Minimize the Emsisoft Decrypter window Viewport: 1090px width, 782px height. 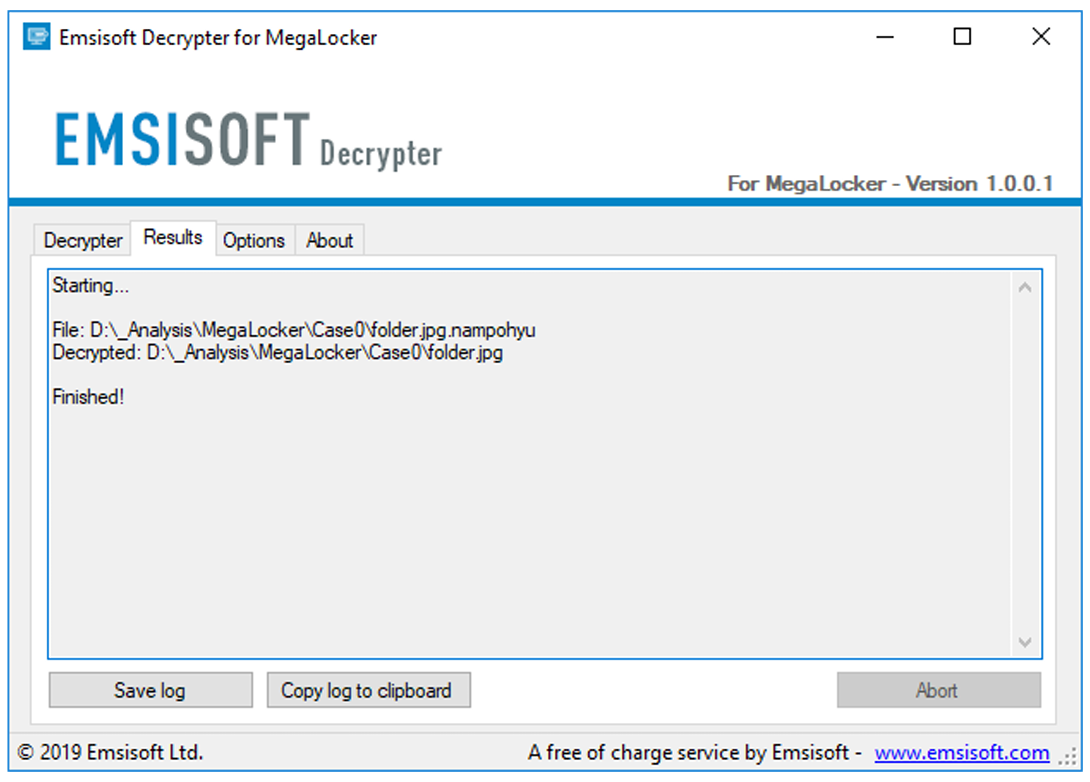point(884,36)
